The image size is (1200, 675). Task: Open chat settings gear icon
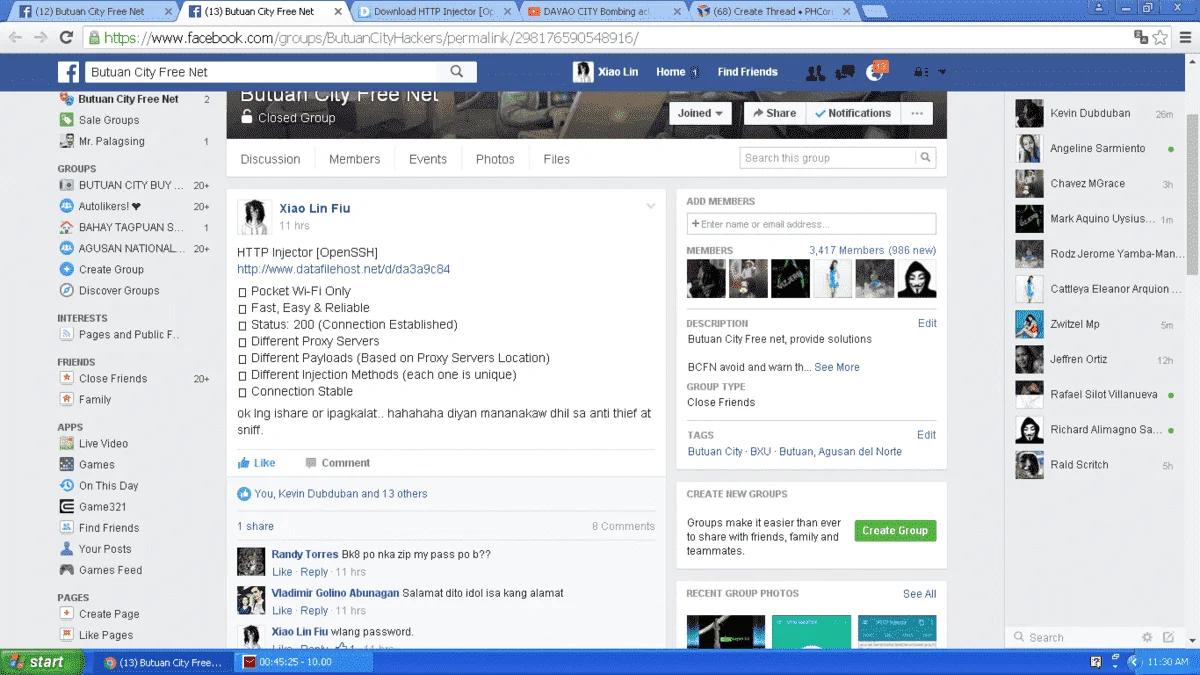click(1147, 637)
